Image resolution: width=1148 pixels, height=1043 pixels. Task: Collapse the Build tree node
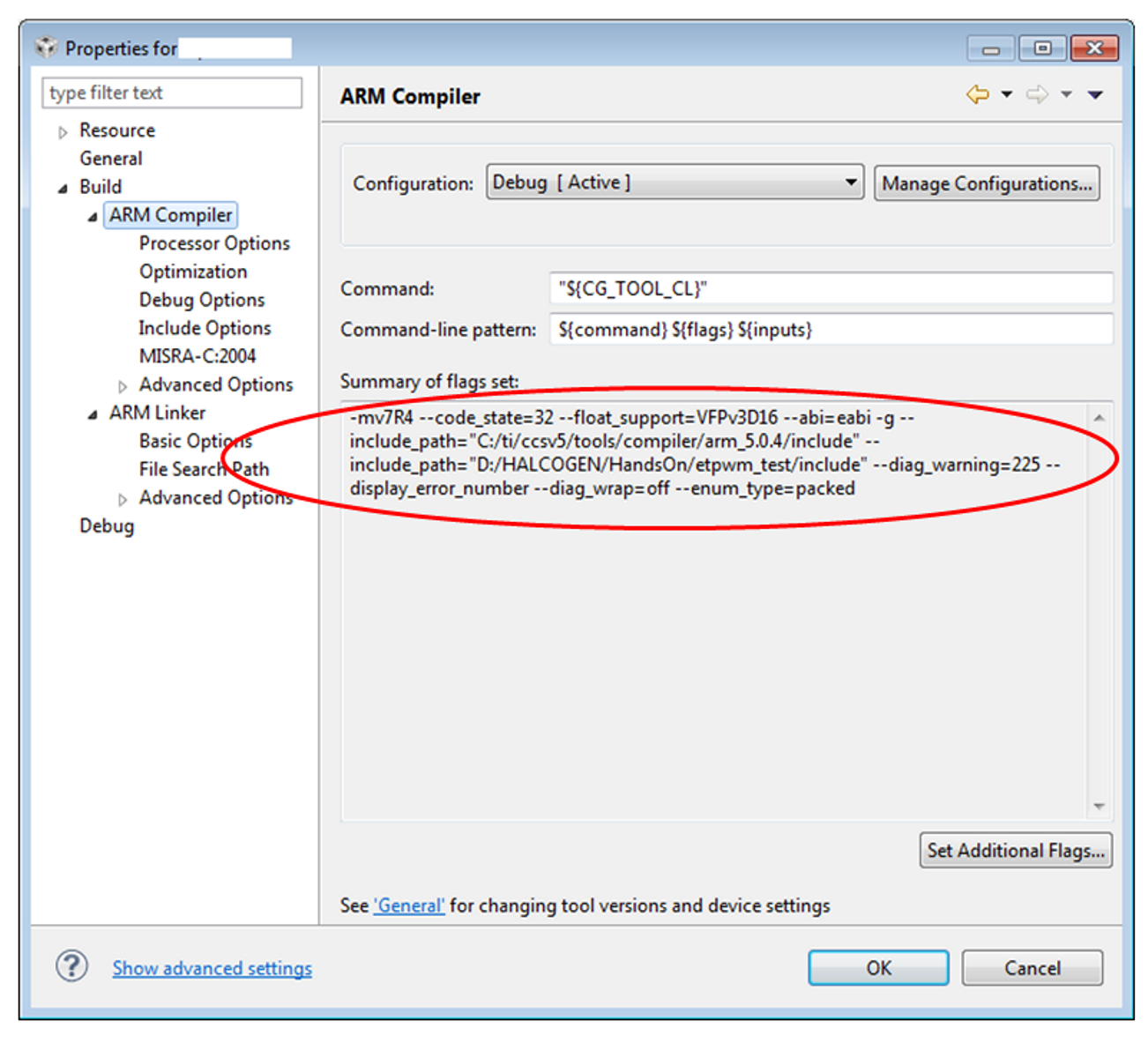point(62,187)
